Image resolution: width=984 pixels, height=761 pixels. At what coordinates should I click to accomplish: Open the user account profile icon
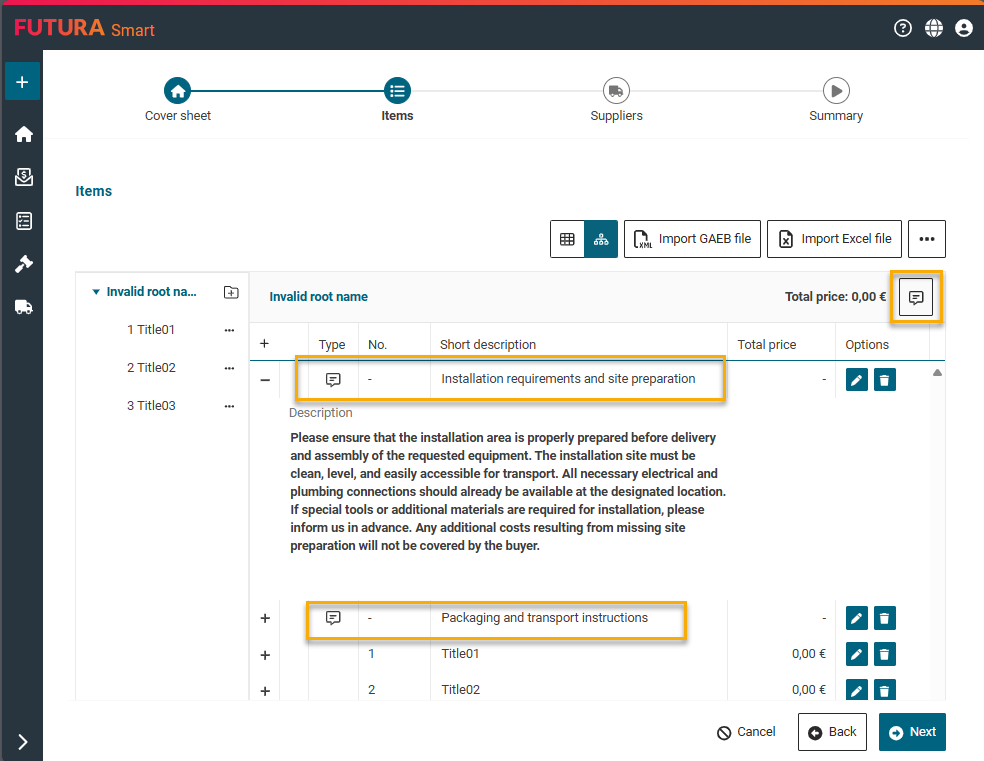[964, 28]
